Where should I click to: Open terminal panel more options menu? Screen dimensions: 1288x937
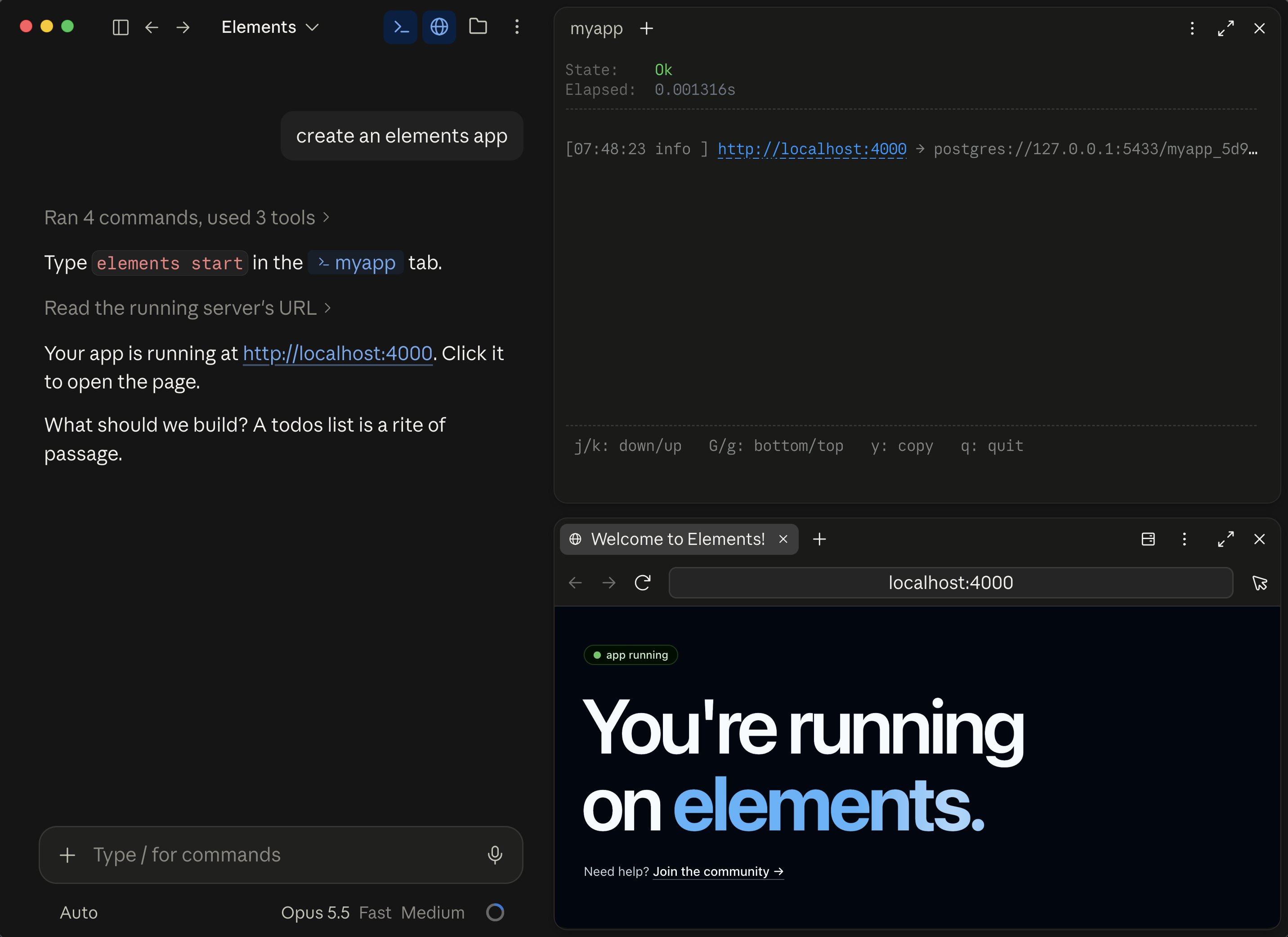point(1192,28)
